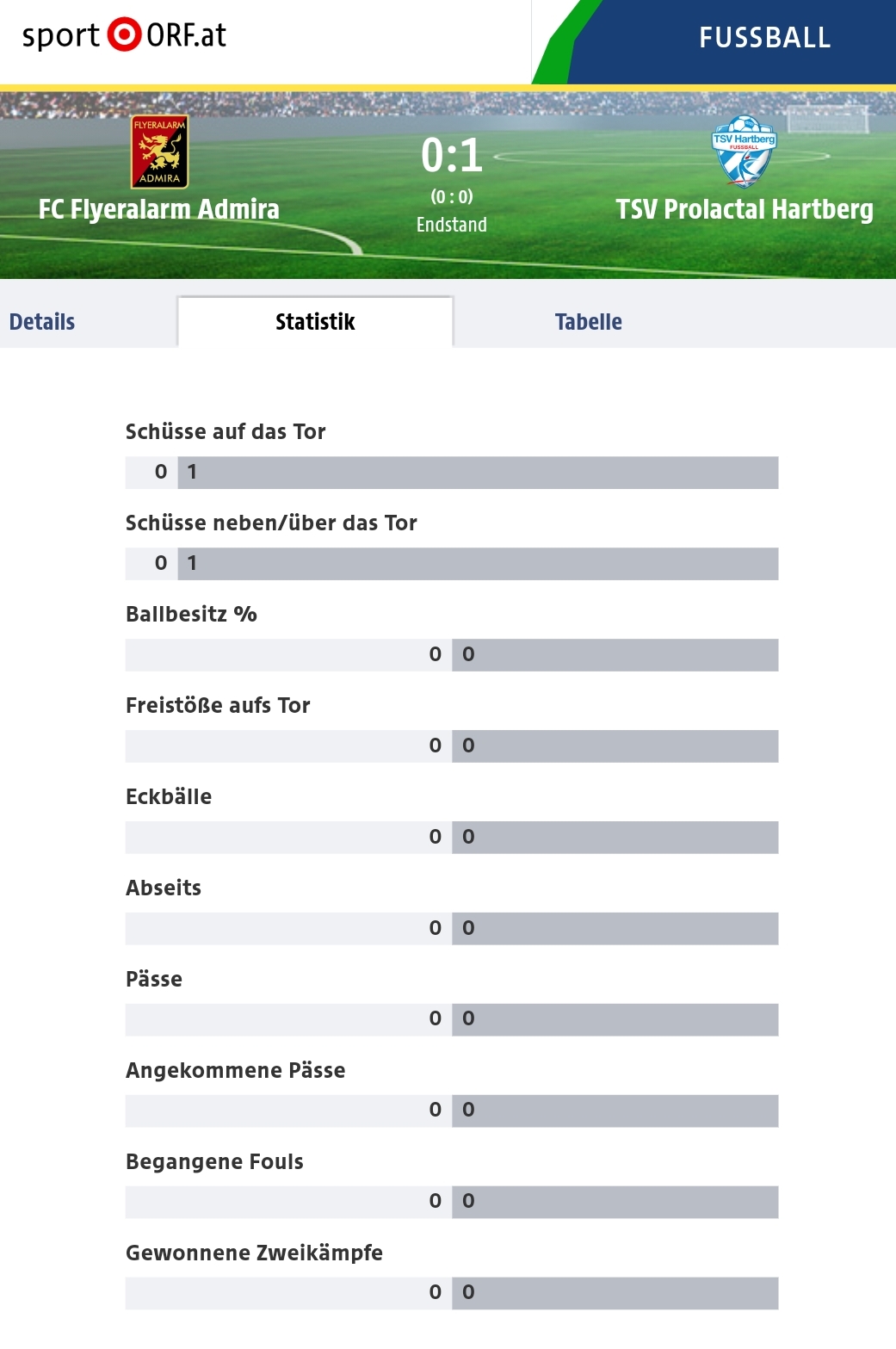Click the Pässe stat bar
896x1349 pixels.
click(452, 1019)
